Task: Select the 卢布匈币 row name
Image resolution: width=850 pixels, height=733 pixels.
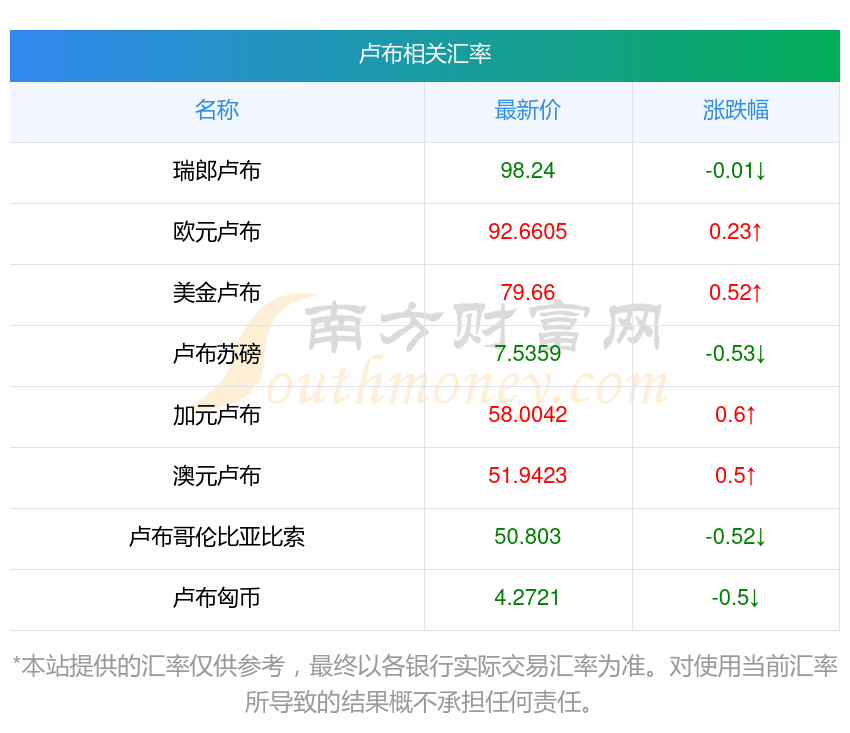Action: click(217, 598)
